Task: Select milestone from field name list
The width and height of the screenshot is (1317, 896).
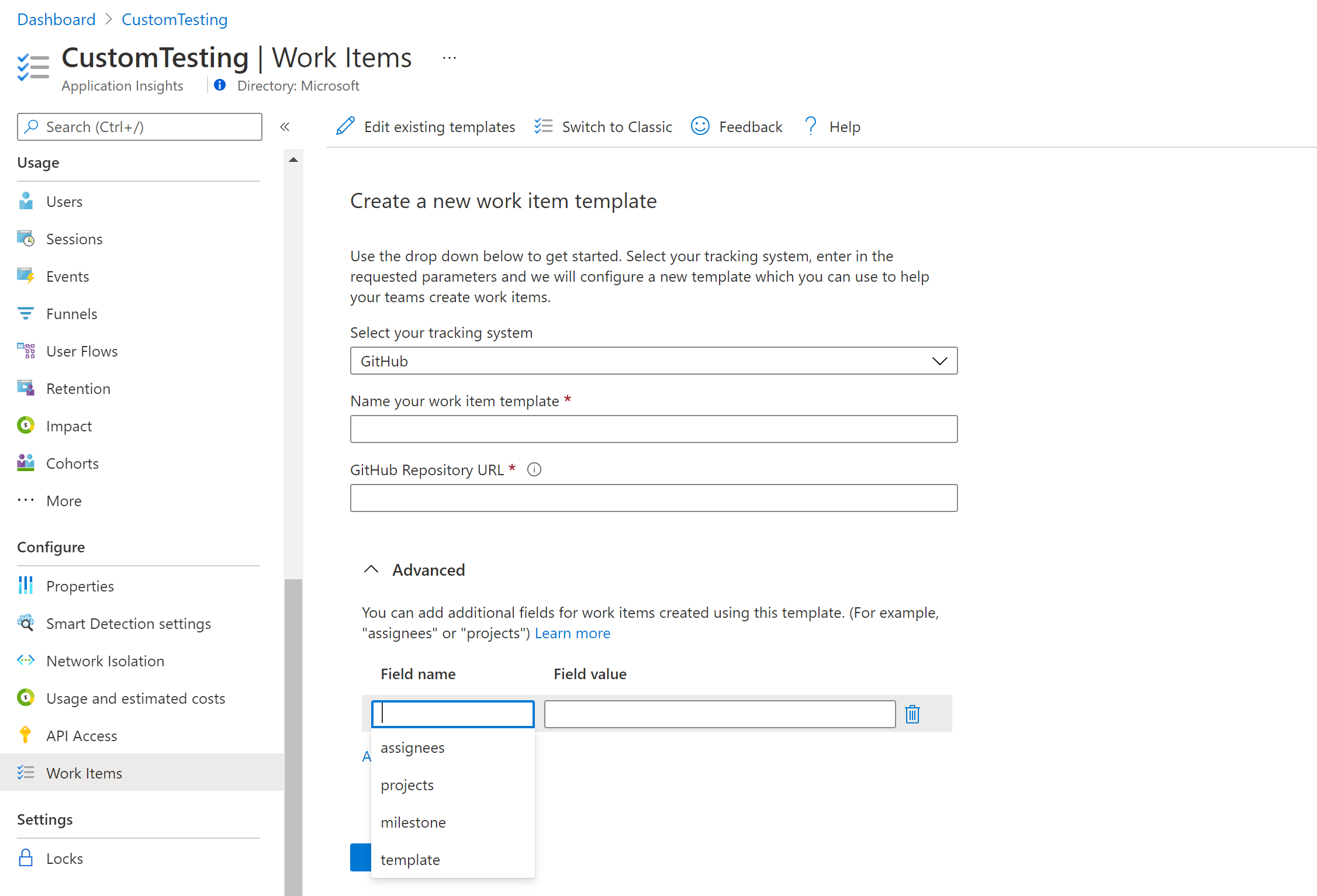Action: (413, 821)
